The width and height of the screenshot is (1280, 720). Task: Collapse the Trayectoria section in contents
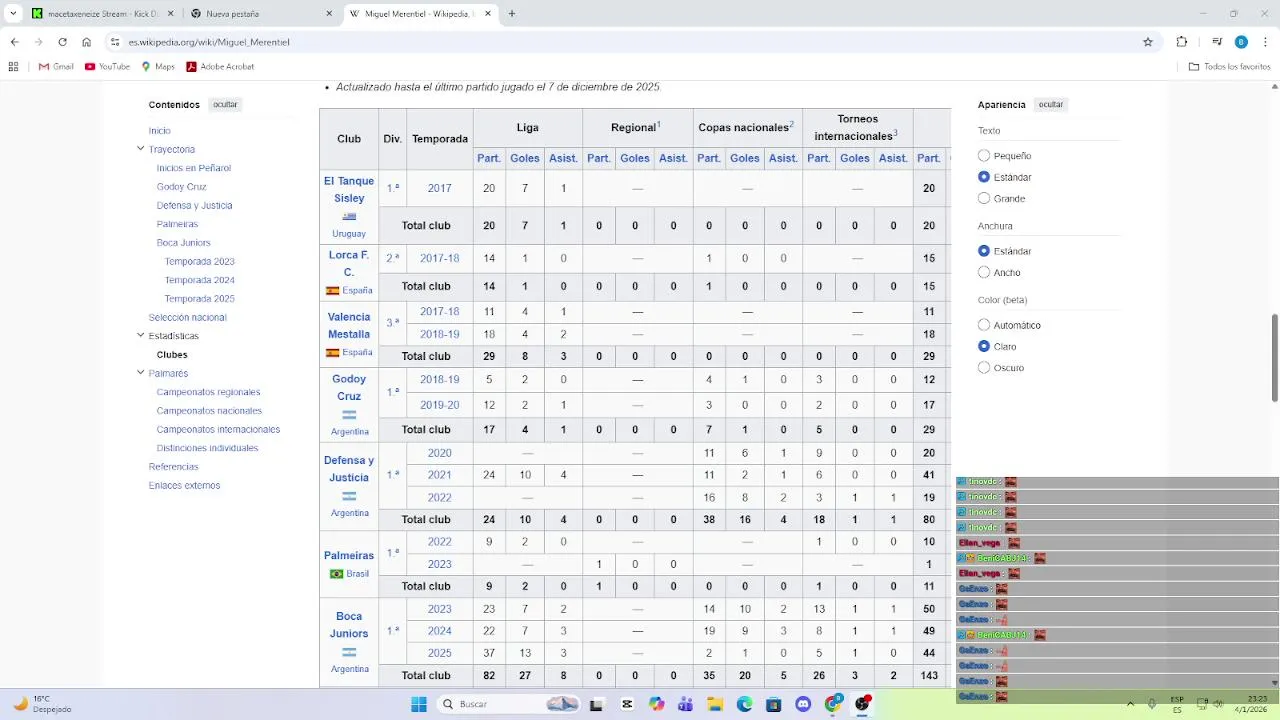[141, 149]
